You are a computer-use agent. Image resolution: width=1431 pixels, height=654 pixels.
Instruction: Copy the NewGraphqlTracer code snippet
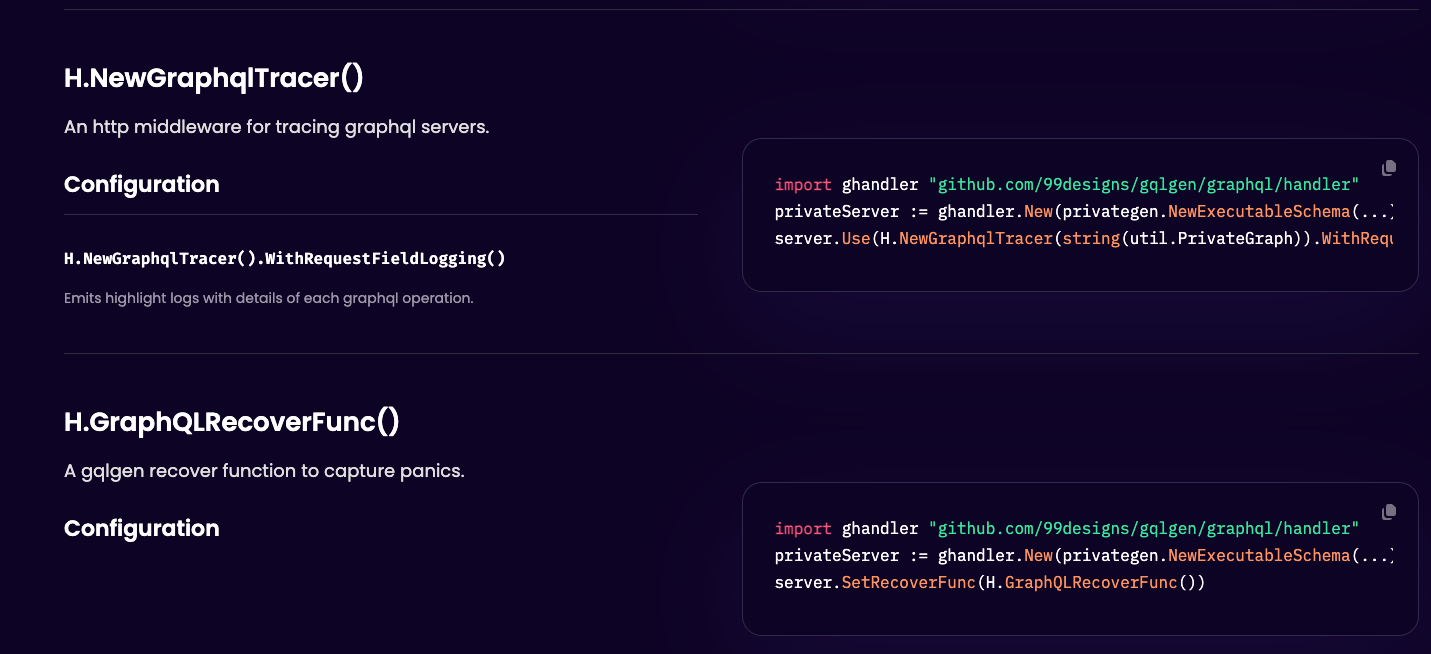click(1388, 168)
